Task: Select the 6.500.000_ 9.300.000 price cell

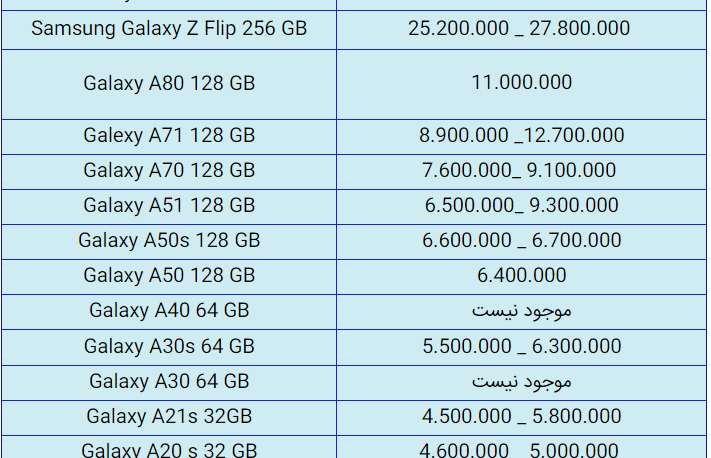Action: [521, 205]
